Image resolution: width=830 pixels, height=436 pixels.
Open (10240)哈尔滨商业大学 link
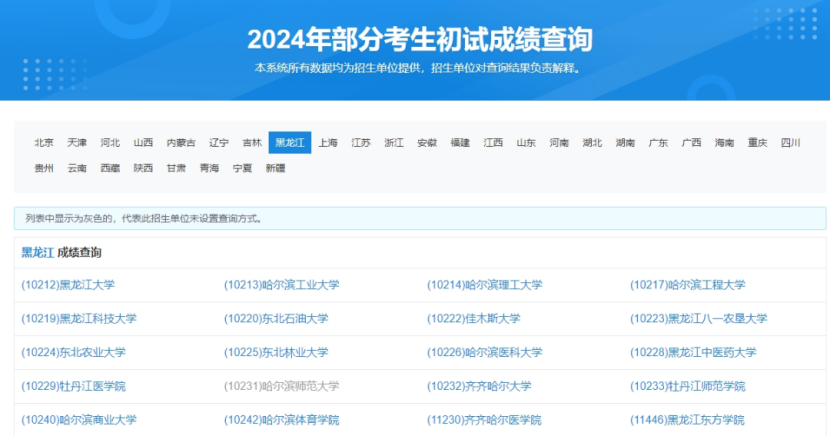(x=79, y=420)
